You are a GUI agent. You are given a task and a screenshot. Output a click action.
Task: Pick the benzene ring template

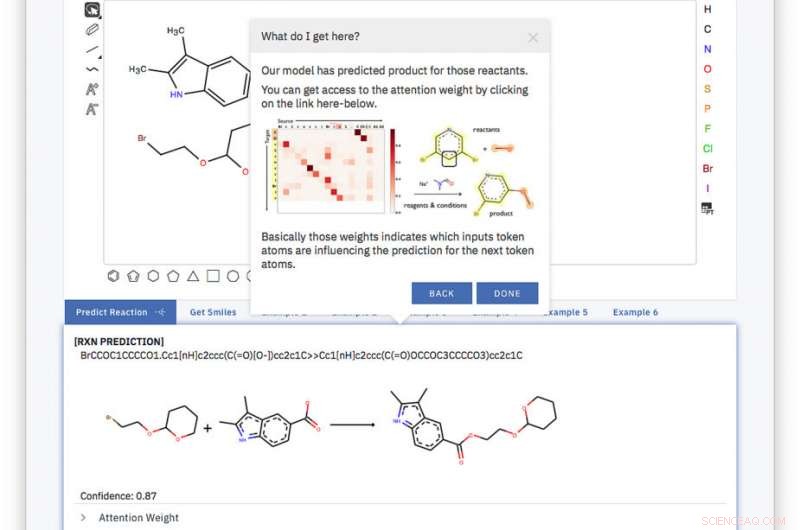click(x=113, y=276)
